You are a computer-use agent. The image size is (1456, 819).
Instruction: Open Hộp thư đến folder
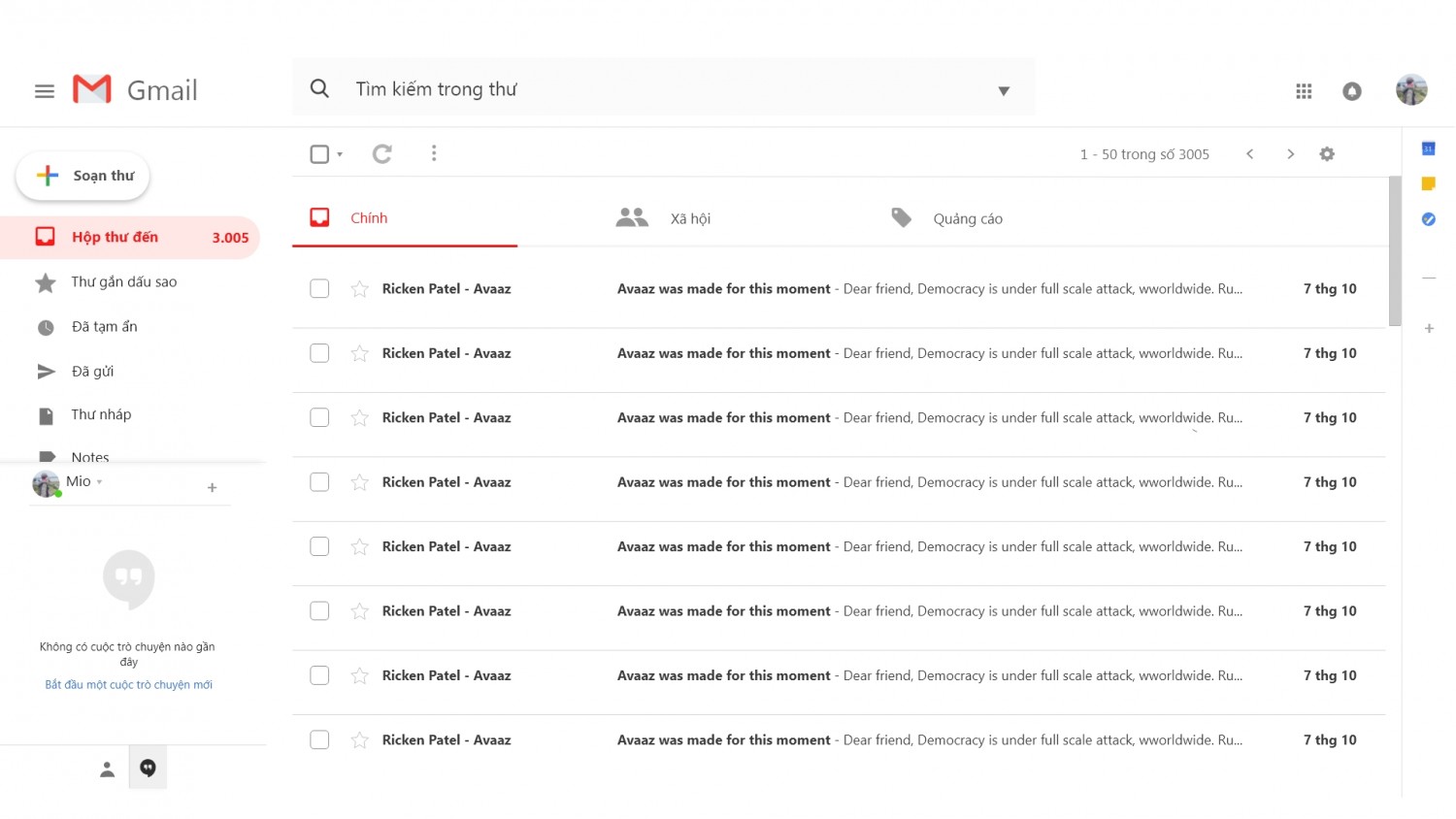click(130, 238)
